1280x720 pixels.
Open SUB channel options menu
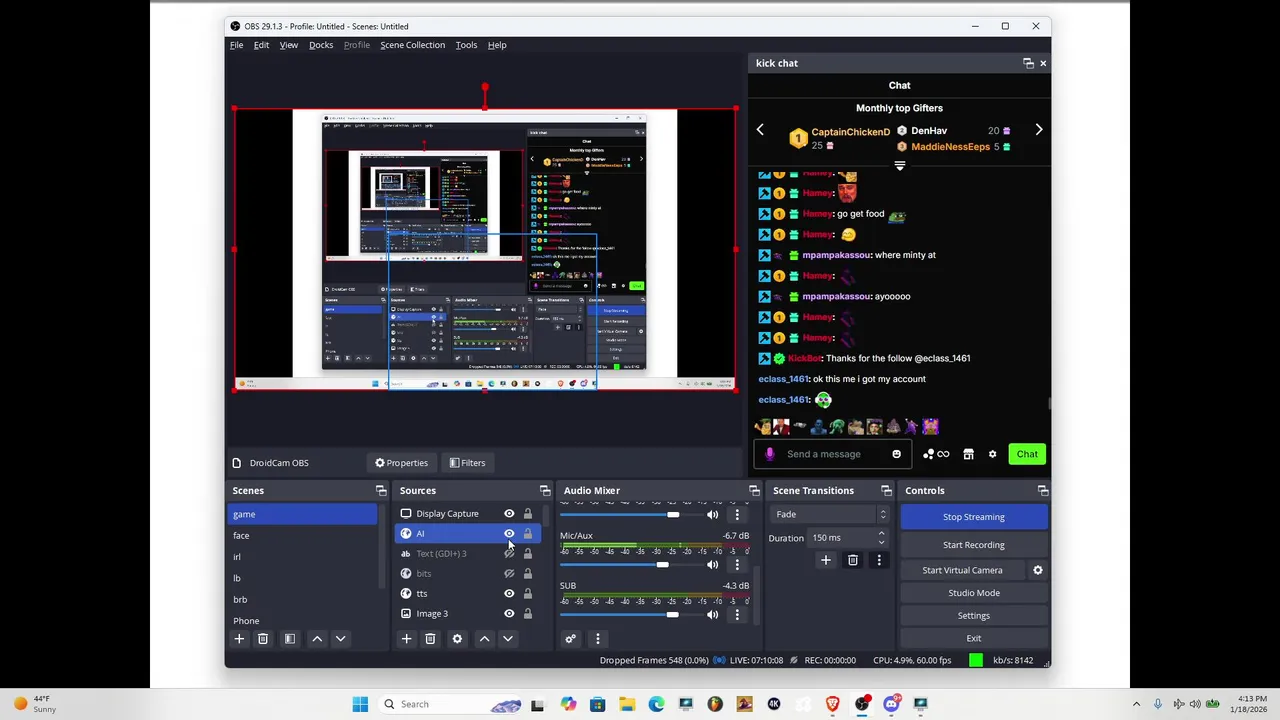(737, 615)
